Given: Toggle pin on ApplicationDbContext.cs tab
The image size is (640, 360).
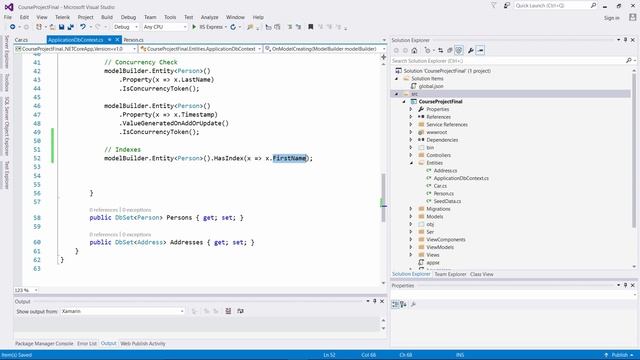Looking at the screenshot, I should click(x=109, y=40).
